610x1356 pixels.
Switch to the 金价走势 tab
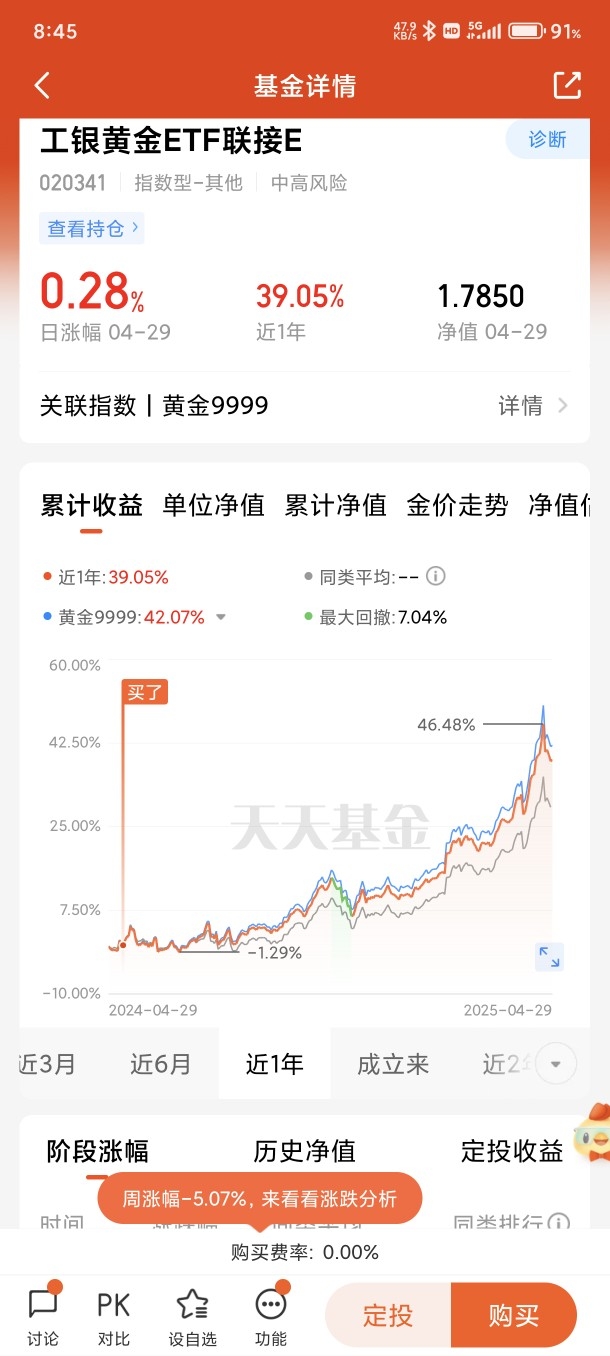tap(457, 505)
